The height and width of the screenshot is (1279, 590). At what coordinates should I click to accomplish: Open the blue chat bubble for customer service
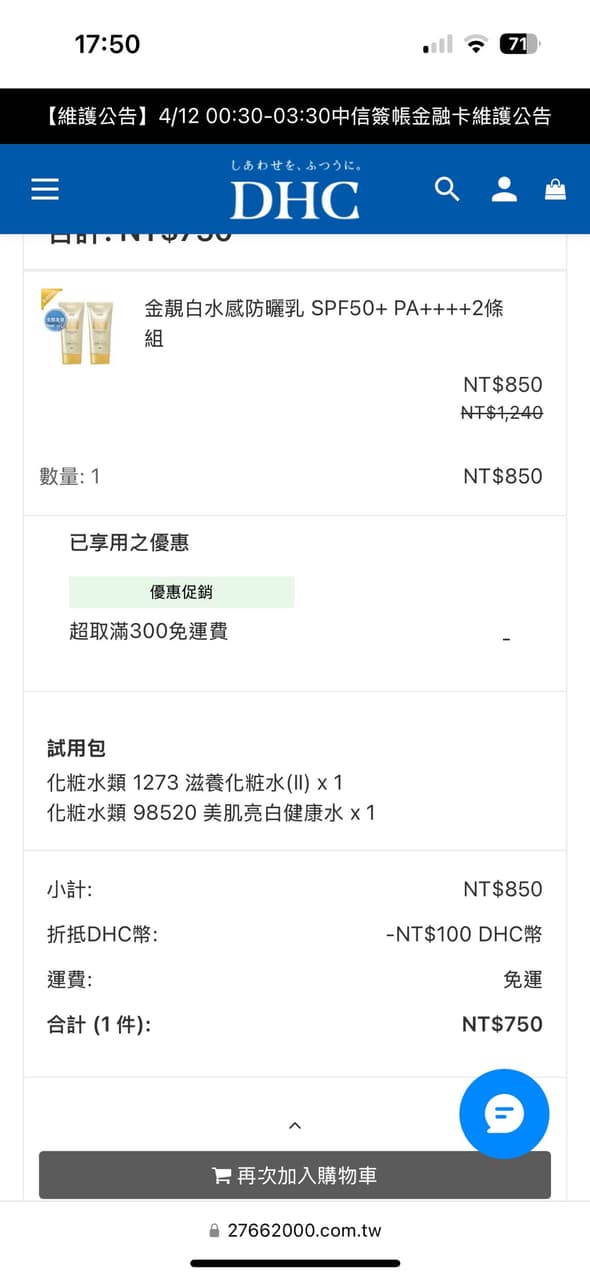click(504, 1114)
